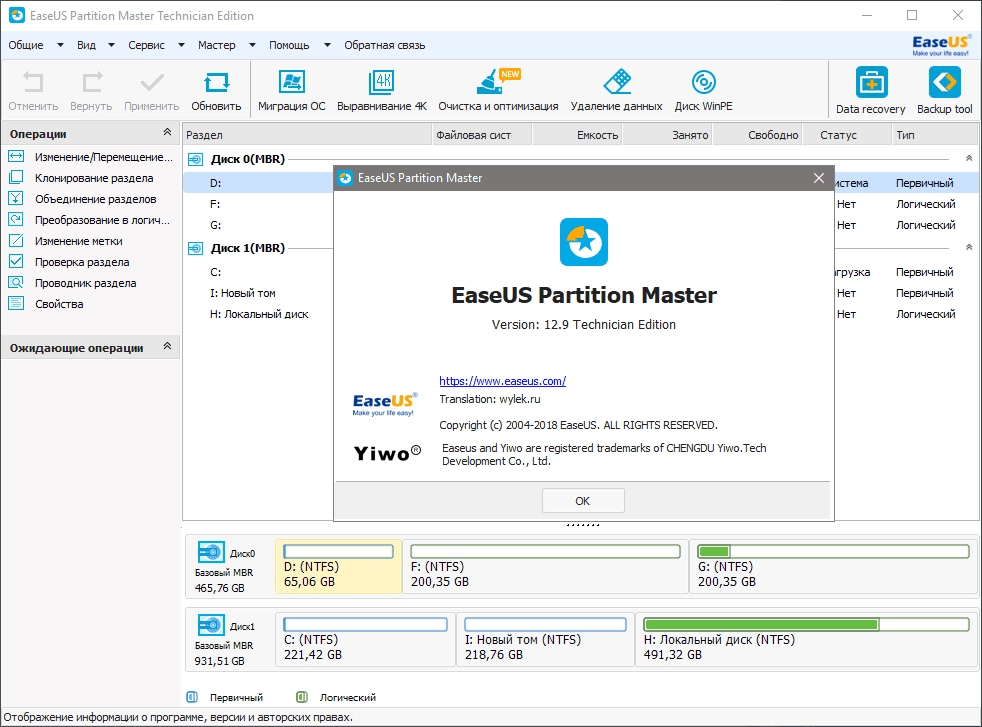Open the Сервис menu

[147, 45]
